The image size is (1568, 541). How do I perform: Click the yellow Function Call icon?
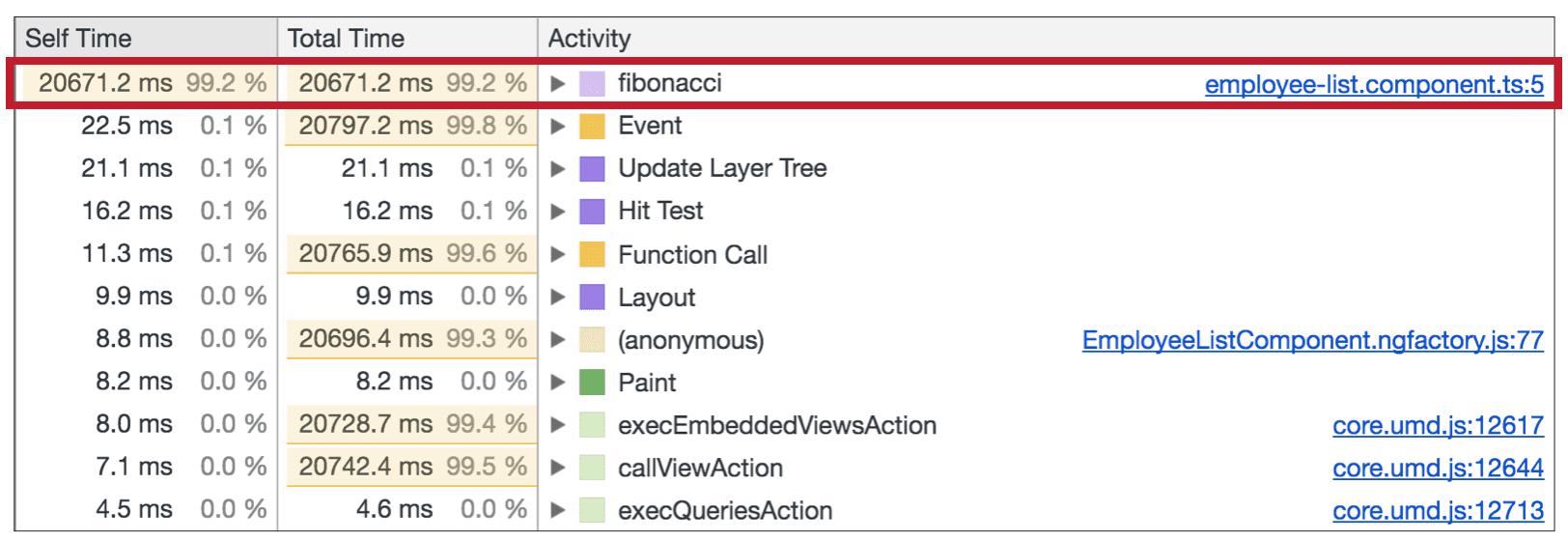pyautogui.click(x=591, y=255)
